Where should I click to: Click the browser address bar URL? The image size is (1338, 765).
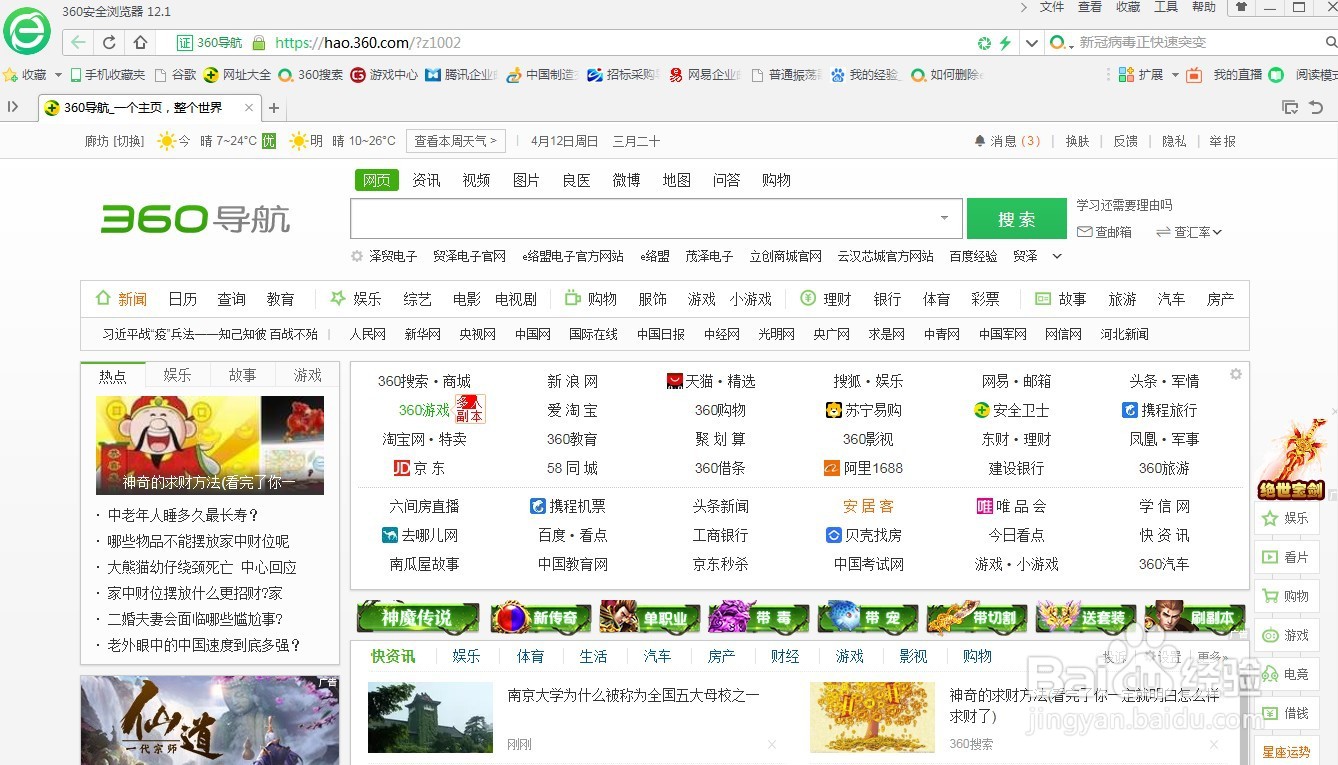[x=368, y=43]
